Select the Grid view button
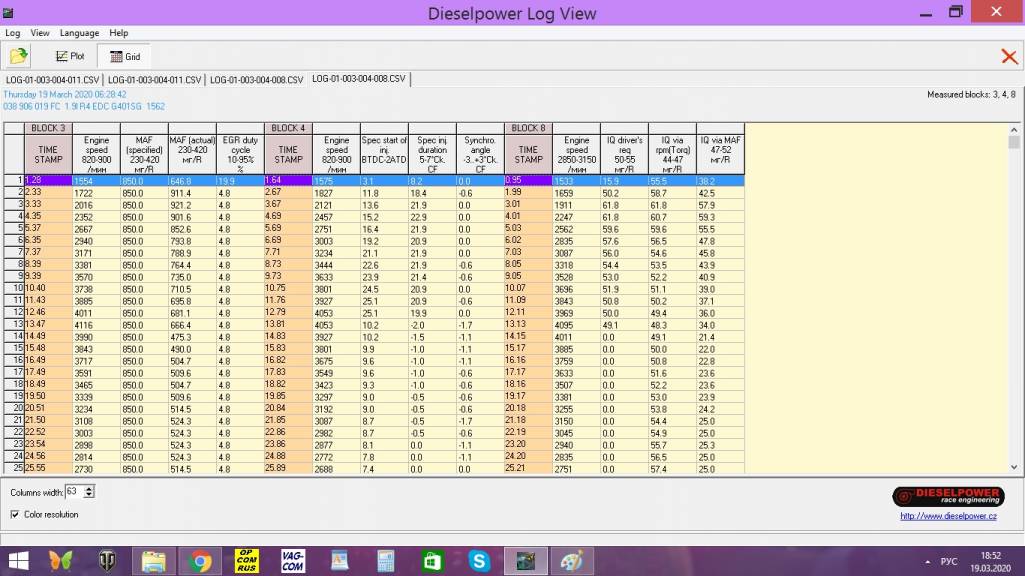Viewport: 1025px width, 576px height. [125, 57]
